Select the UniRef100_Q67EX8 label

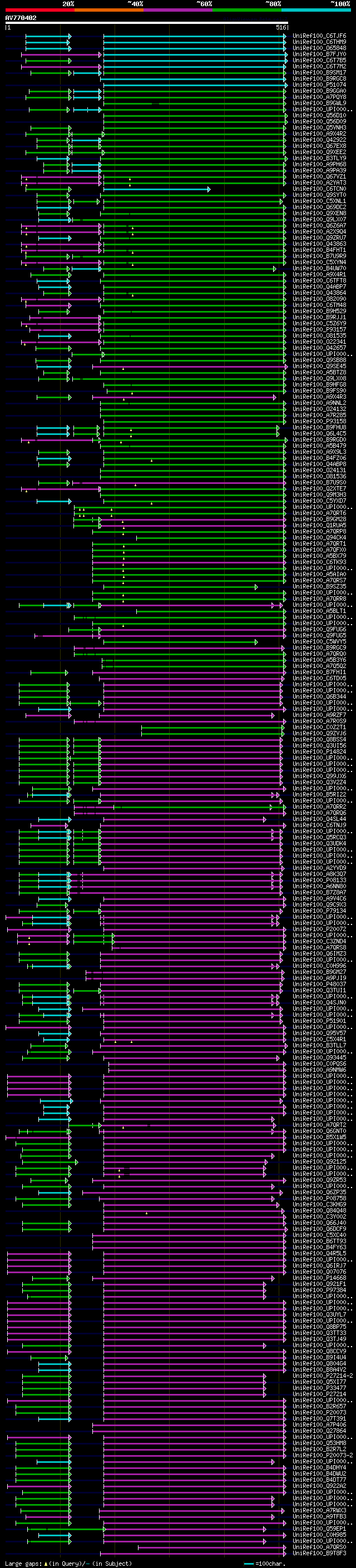(x=319, y=146)
